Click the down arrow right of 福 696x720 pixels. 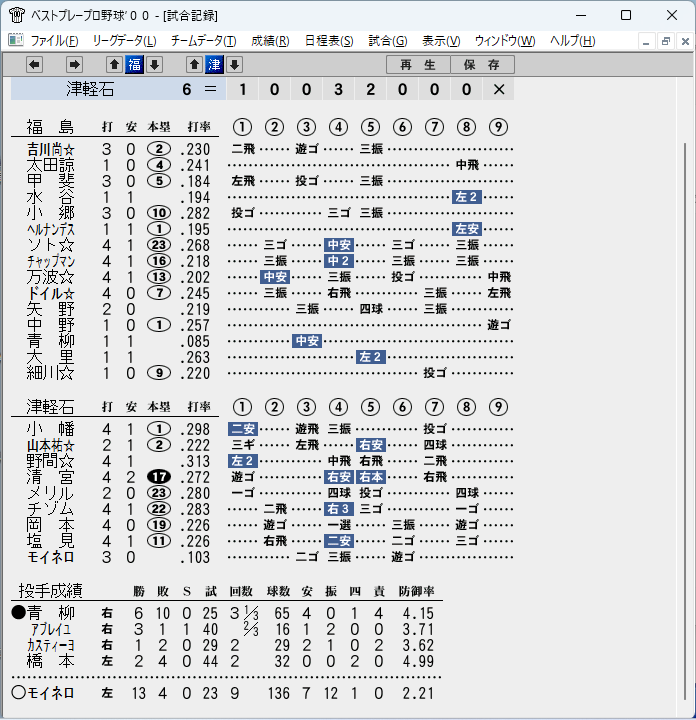tap(155, 65)
